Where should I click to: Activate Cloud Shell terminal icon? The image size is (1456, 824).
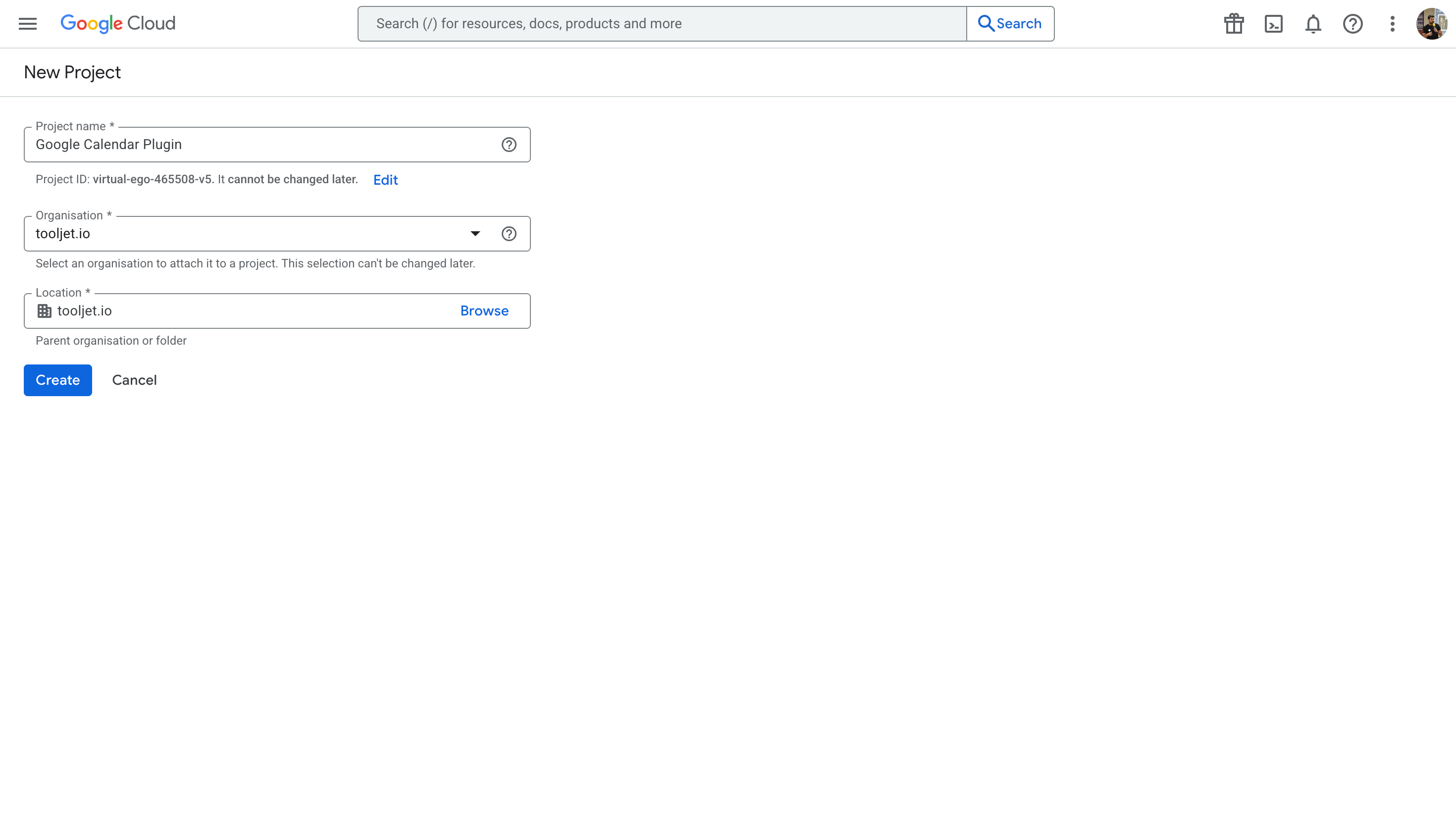click(x=1273, y=24)
